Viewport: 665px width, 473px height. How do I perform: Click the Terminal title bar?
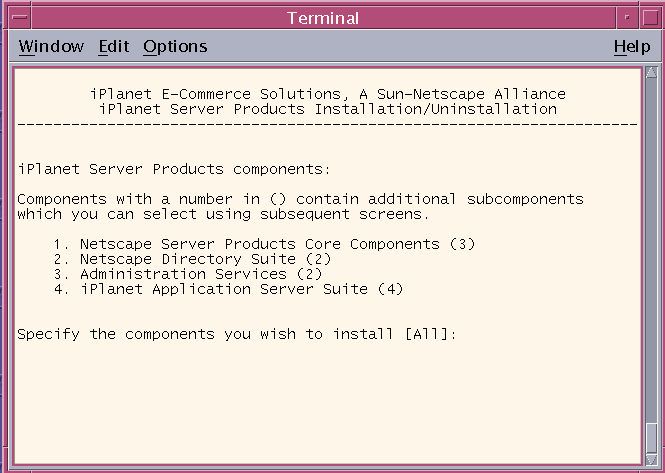(323, 18)
